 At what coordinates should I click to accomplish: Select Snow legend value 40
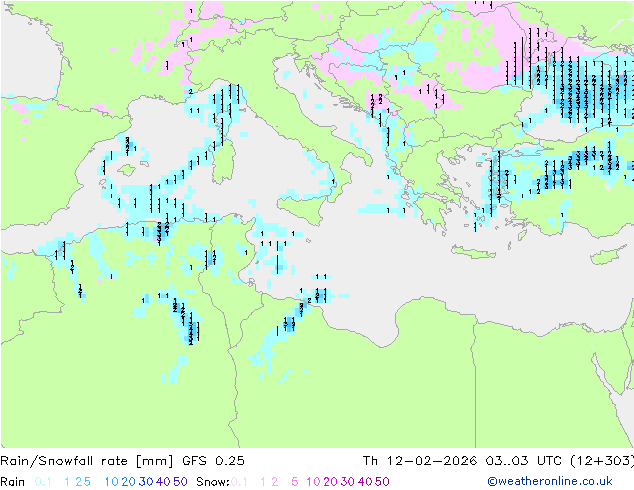[x=365, y=482]
